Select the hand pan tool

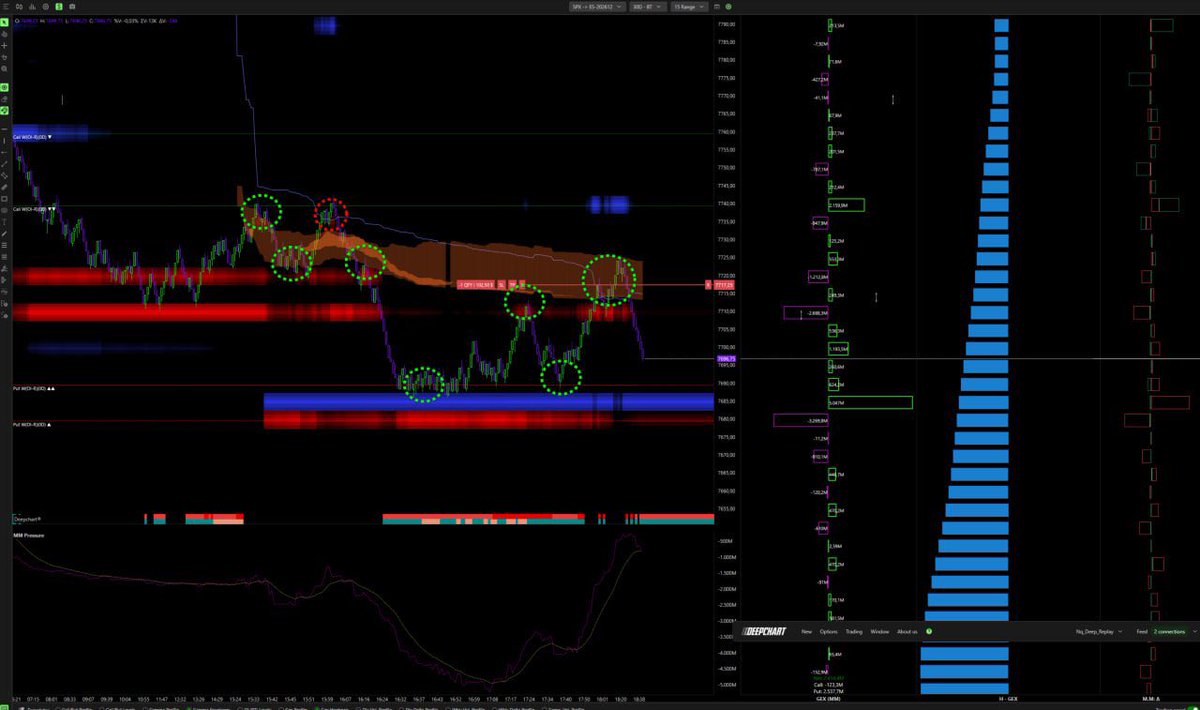tap(5, 34)
